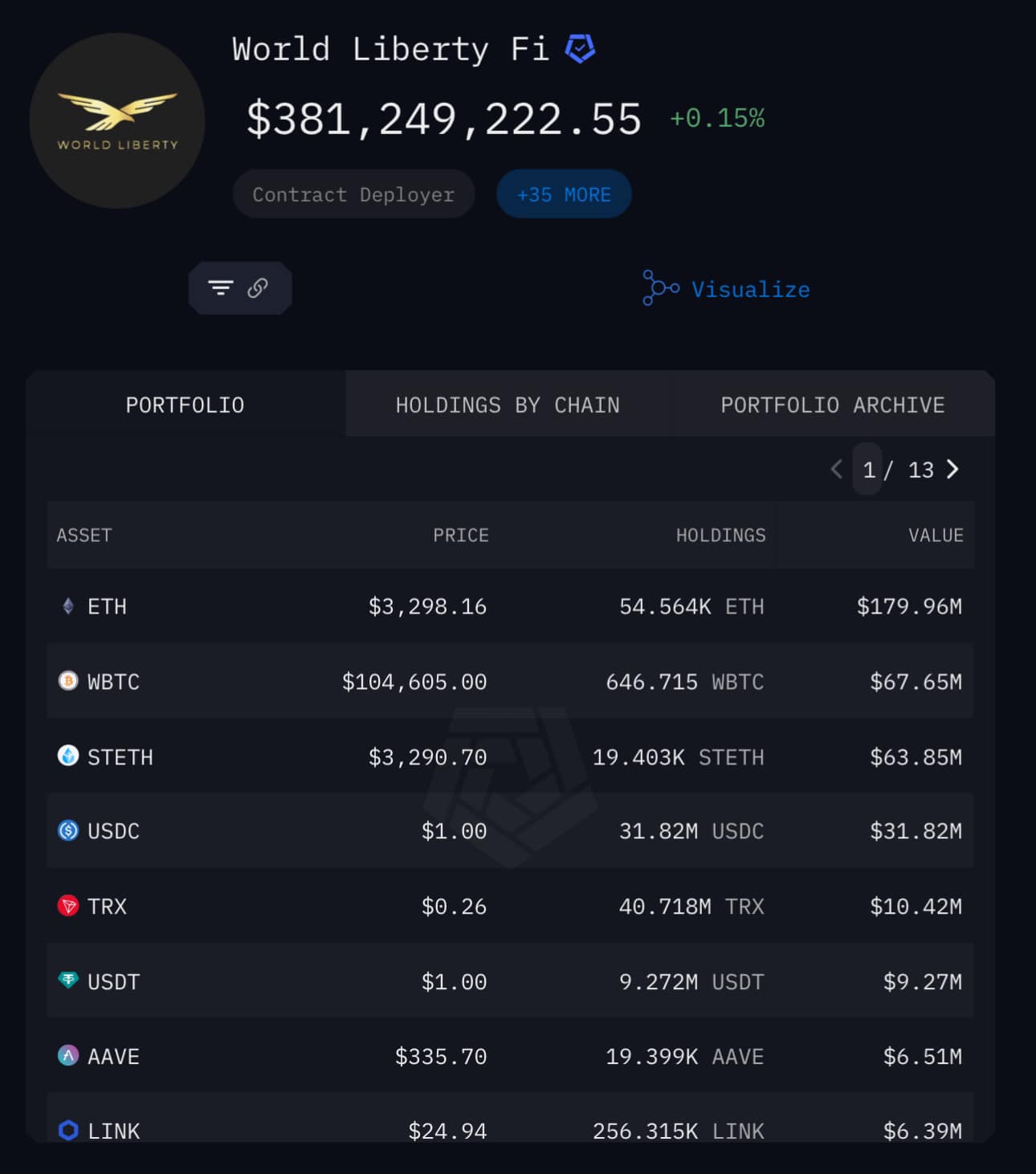Open the filter lines icon
The width and height of the screenshot is (1036, 1174).
tap(220, 287)
